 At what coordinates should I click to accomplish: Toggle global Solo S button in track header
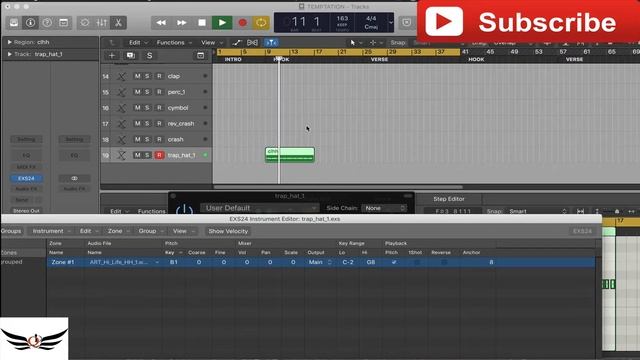coord(149,56)
